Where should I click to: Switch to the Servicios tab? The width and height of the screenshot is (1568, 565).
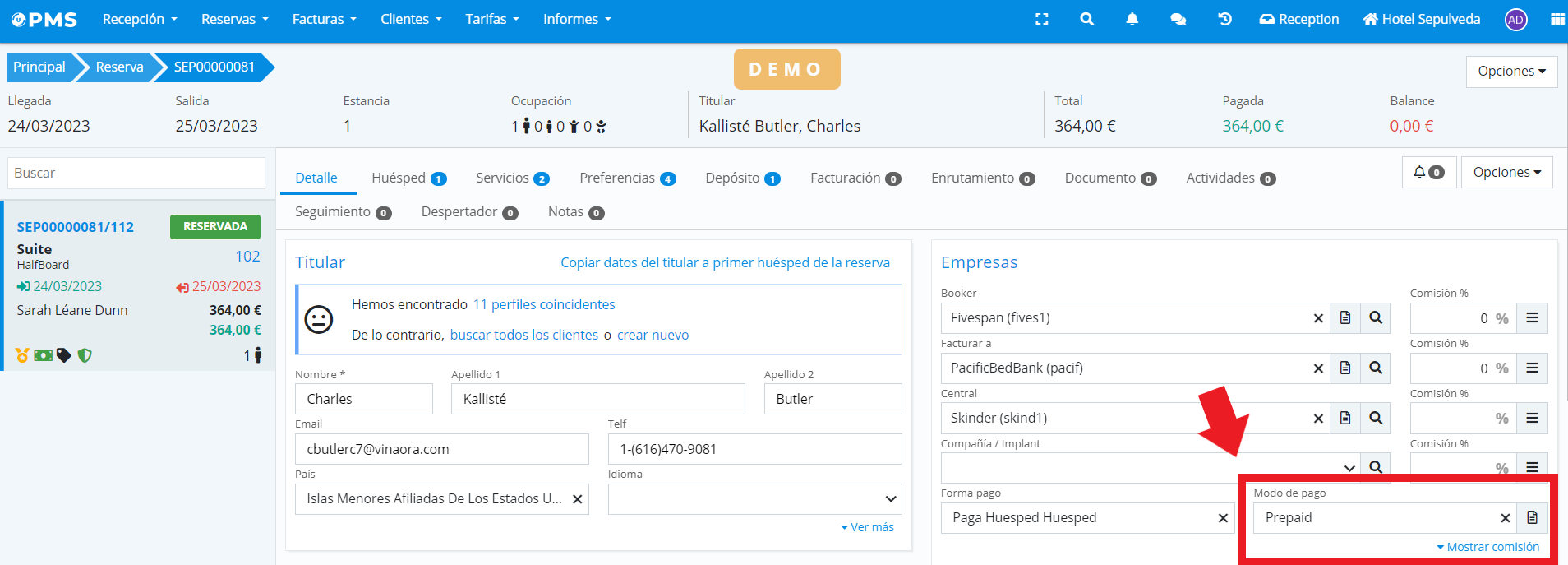point(511,178)
